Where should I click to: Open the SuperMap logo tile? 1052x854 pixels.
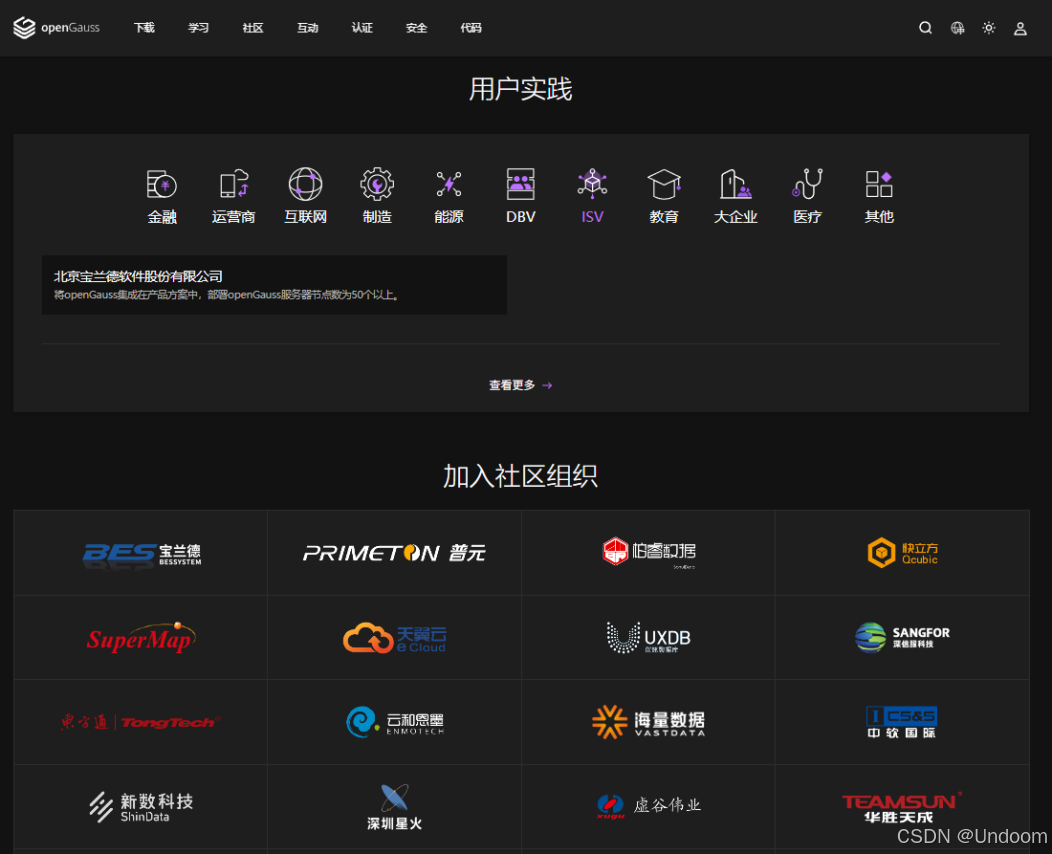point(140,637)
